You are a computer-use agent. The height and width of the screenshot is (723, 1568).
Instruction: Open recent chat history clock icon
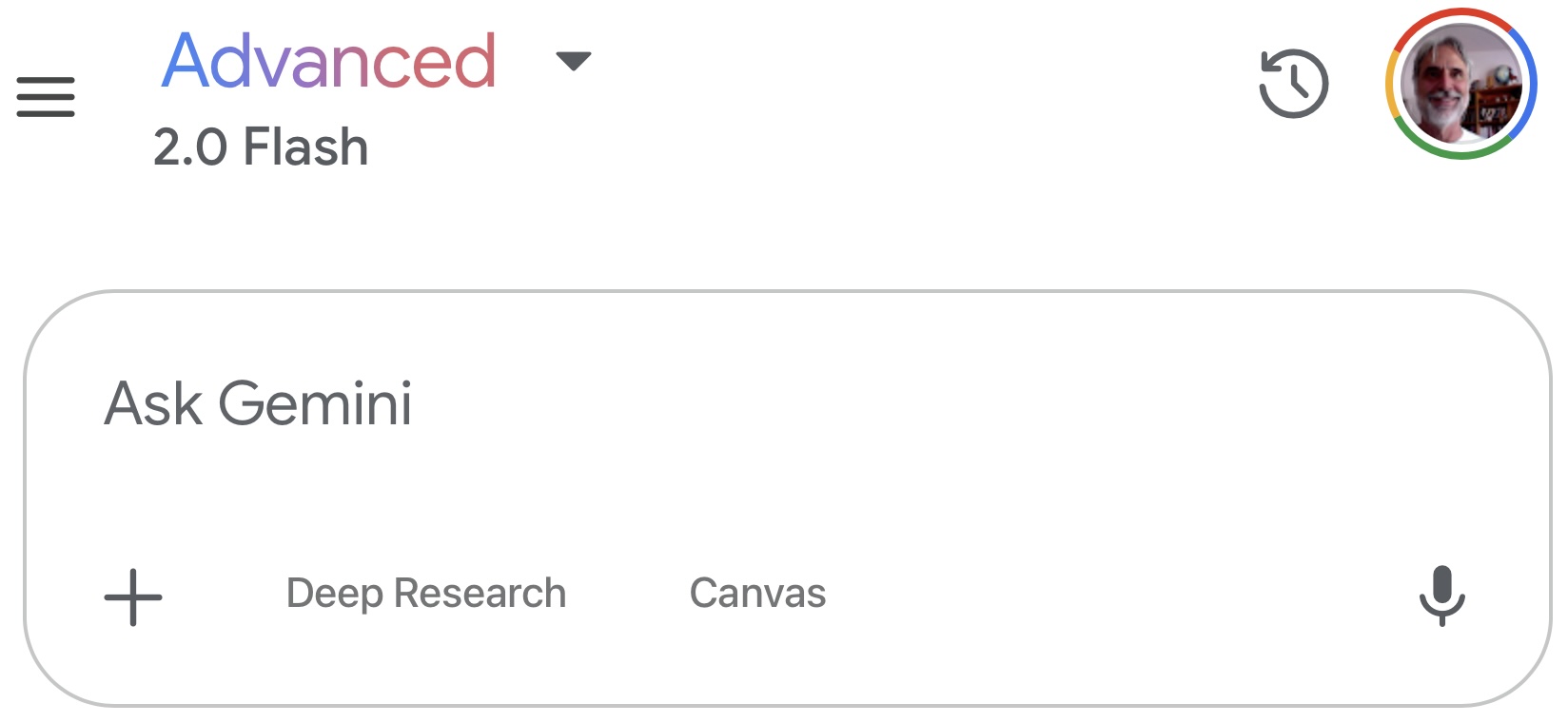1293,84
